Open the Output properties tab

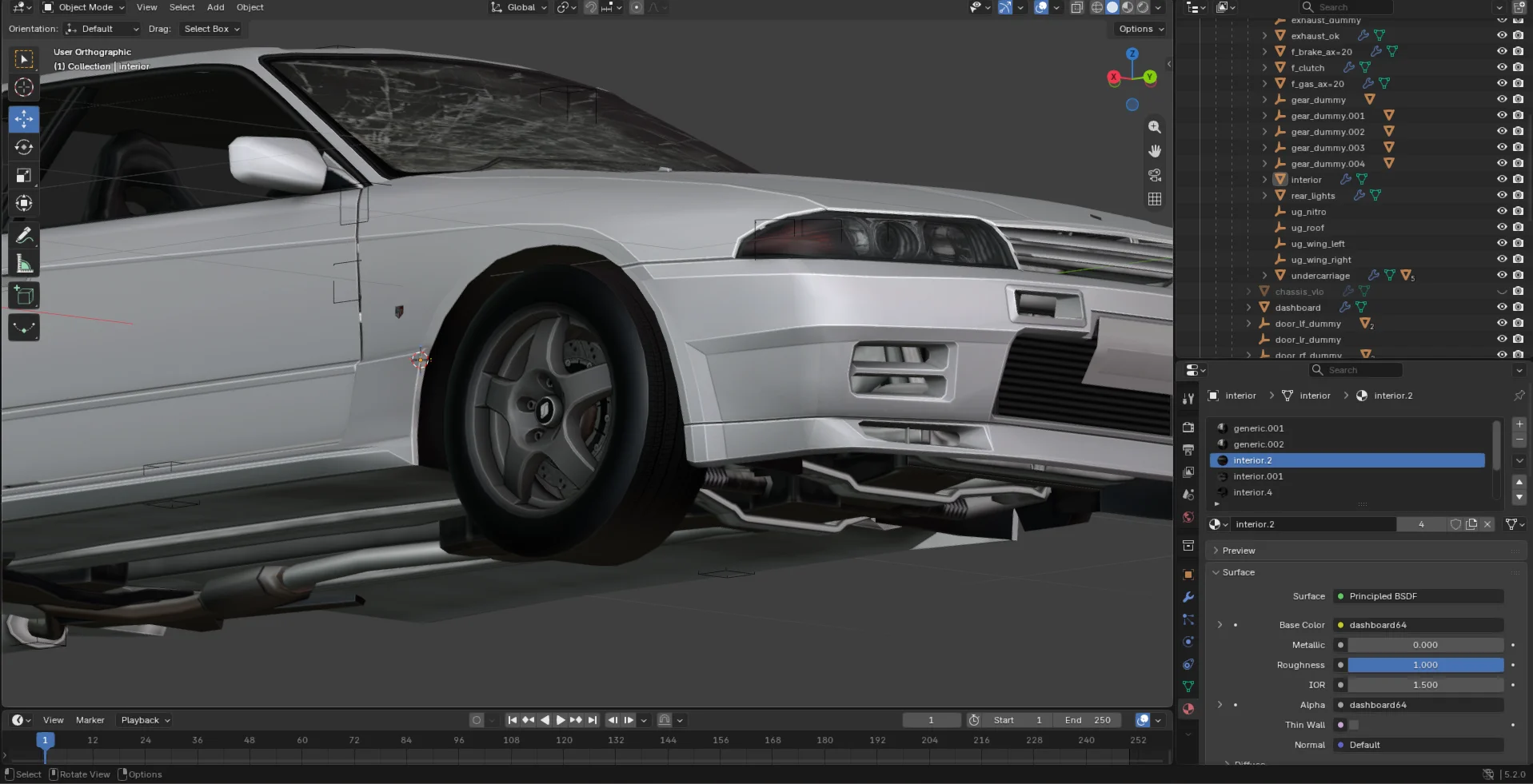click(1188, 450)
